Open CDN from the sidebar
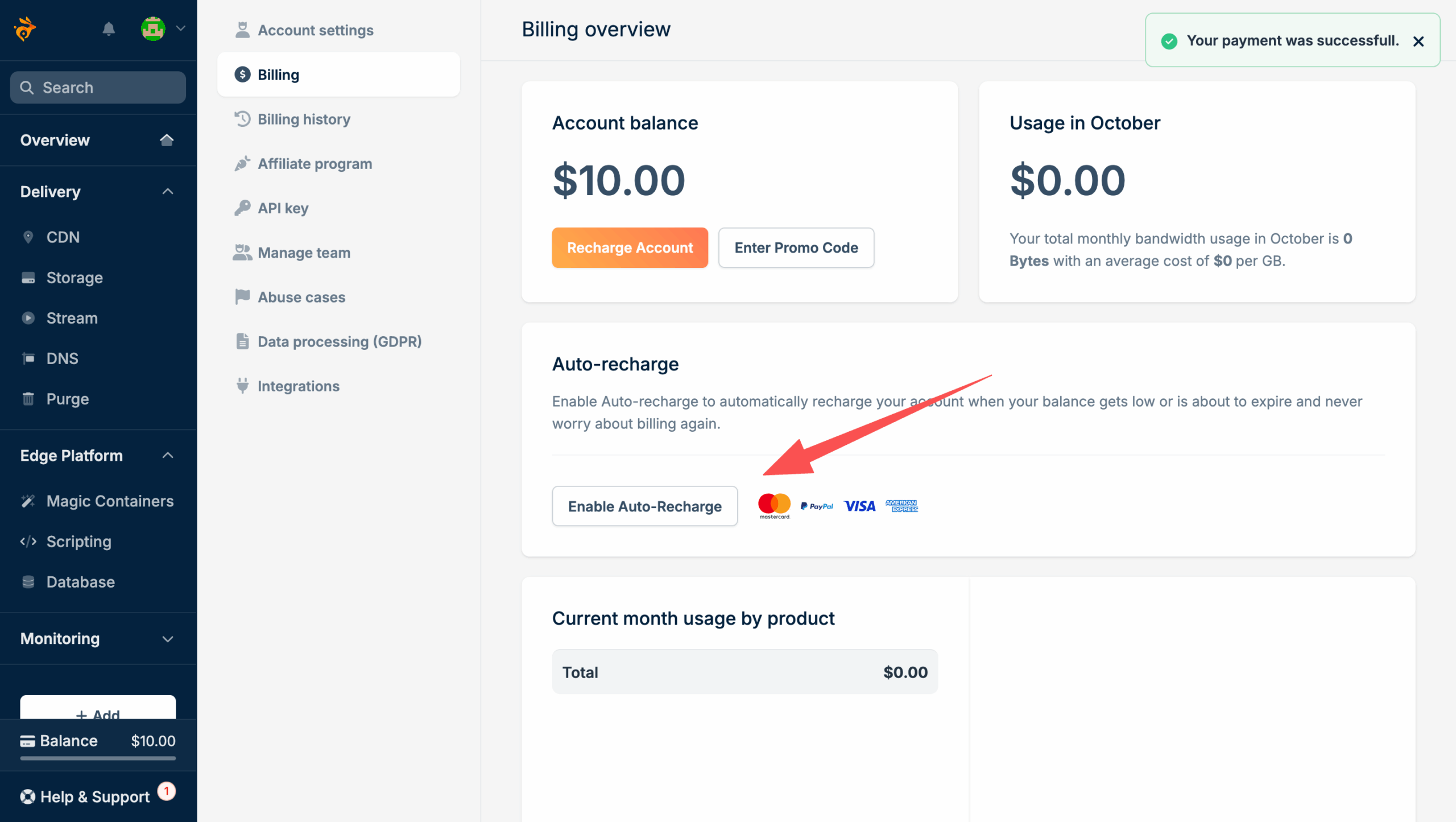 (x=63, y=237)
